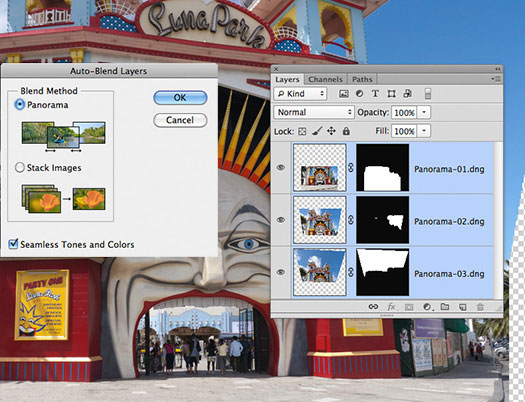
Task: Click the pixel layer filter icon
Action: coord(344,94)
